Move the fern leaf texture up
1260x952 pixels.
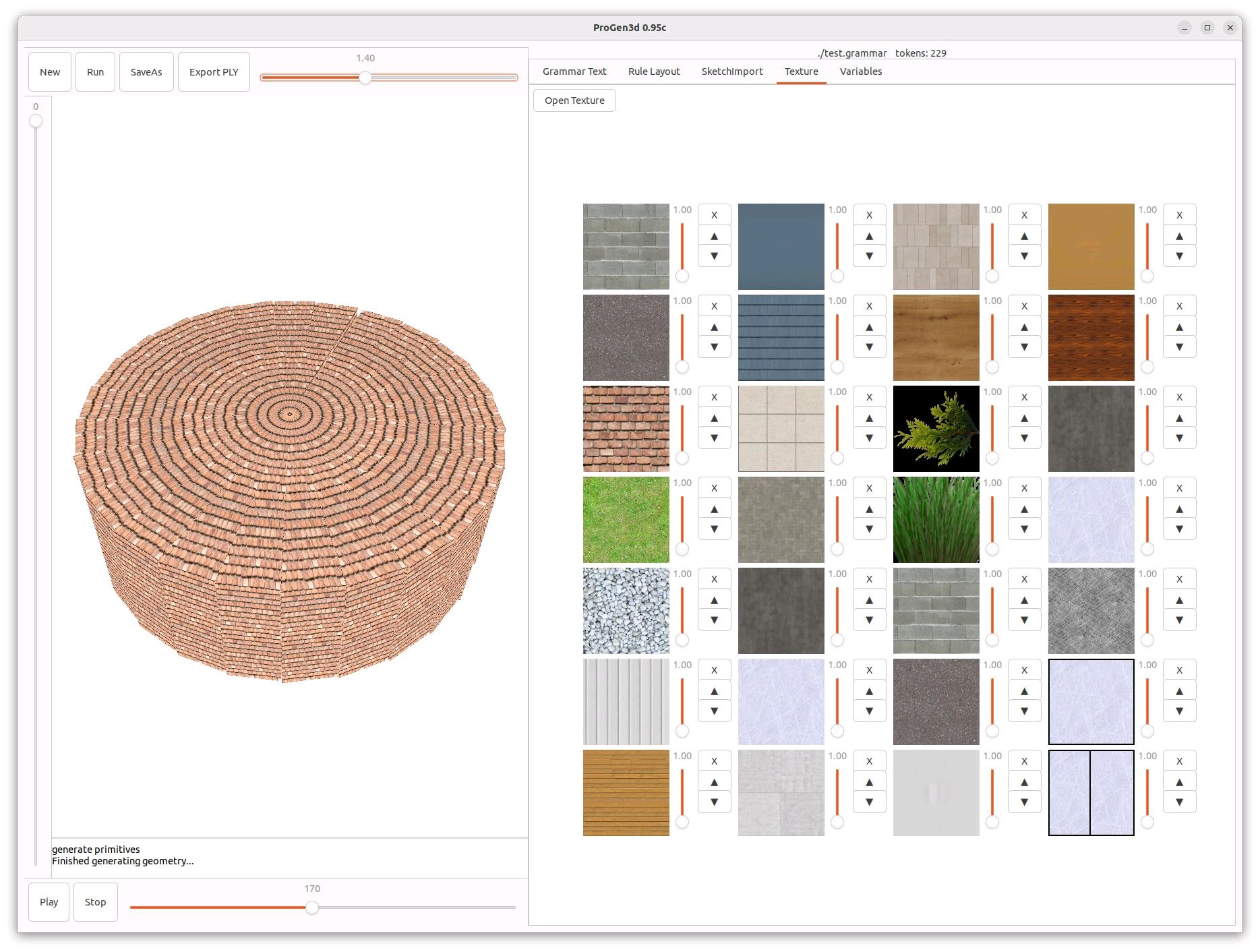tap(1024, 418)
